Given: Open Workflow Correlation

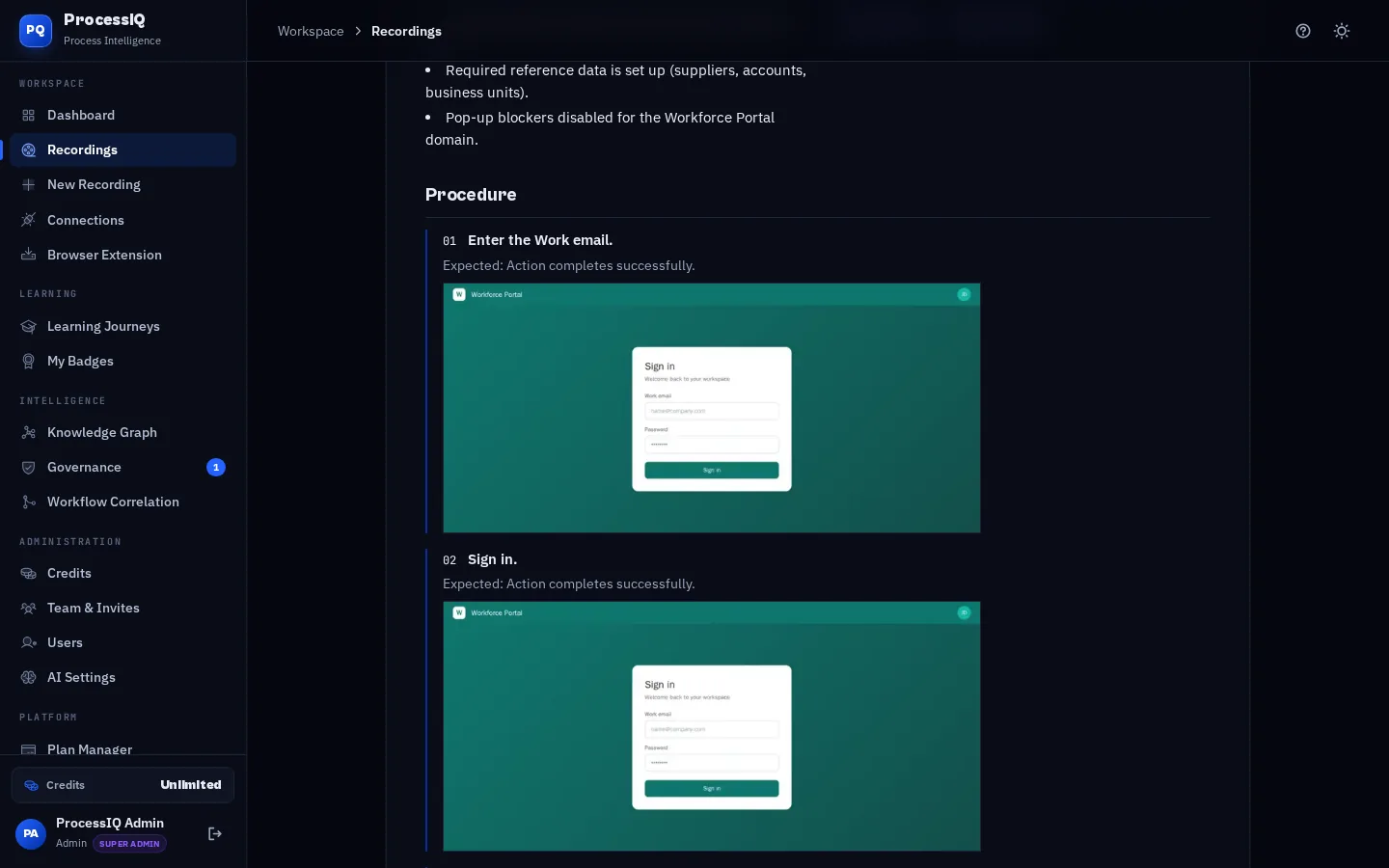Looking at the screenshot, I should tap(123, 502).
